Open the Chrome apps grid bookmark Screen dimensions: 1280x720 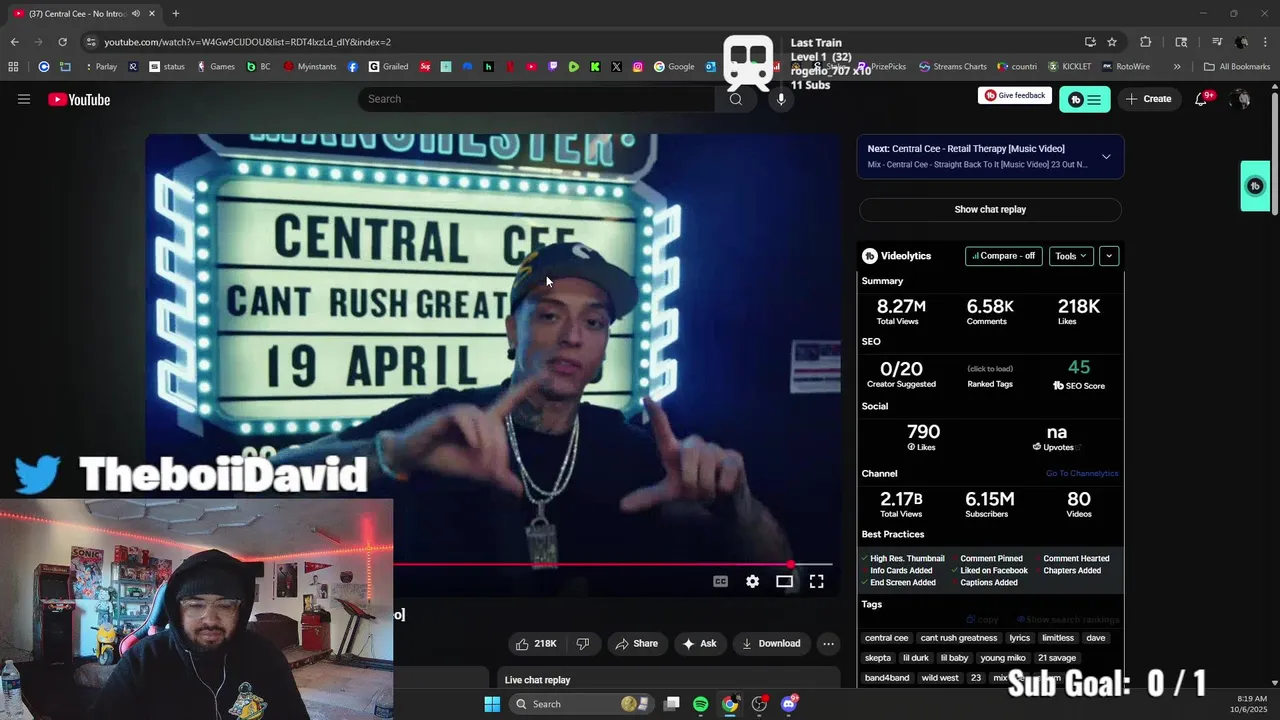[13, 67]
